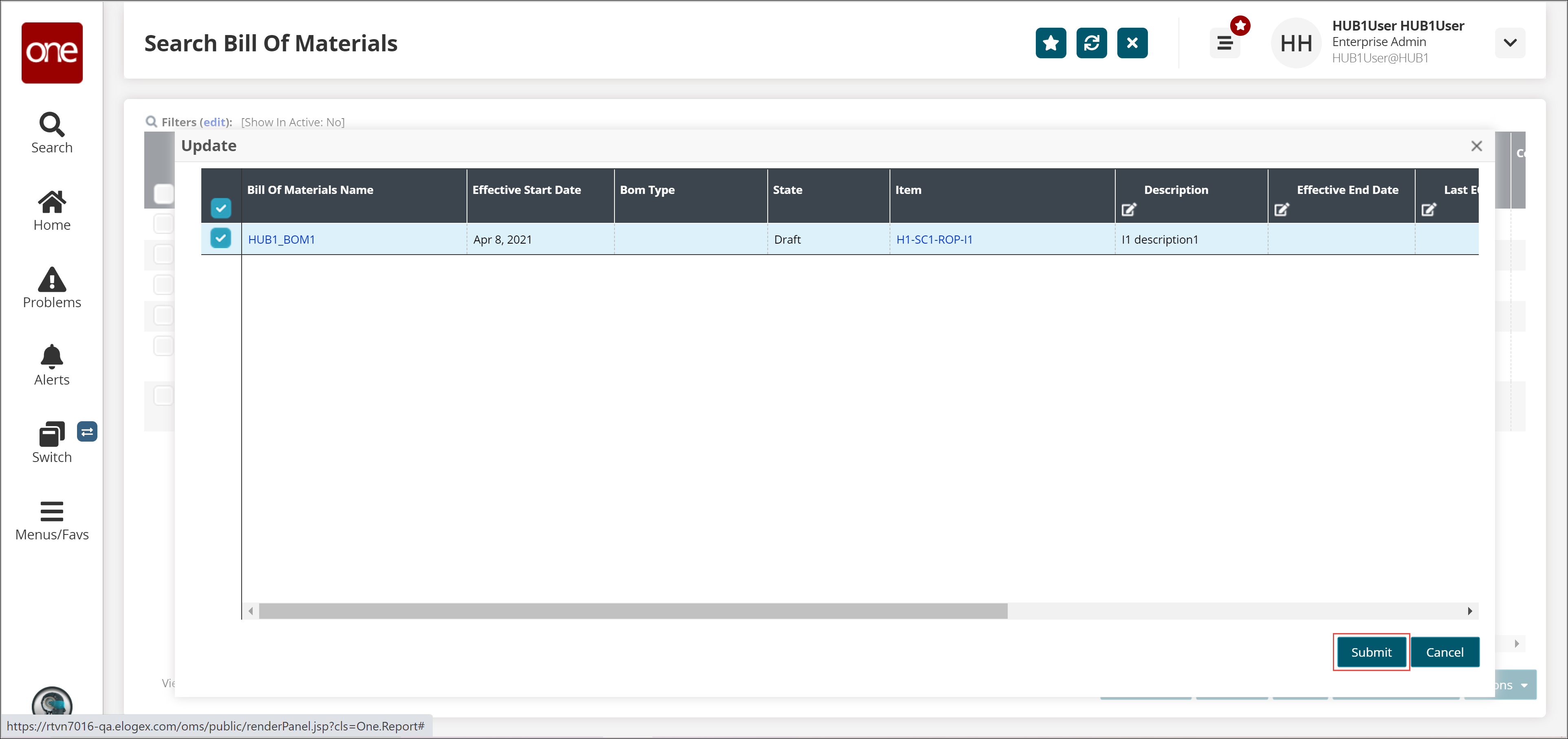Click the refresh icon button

[x=1091, y=43]
